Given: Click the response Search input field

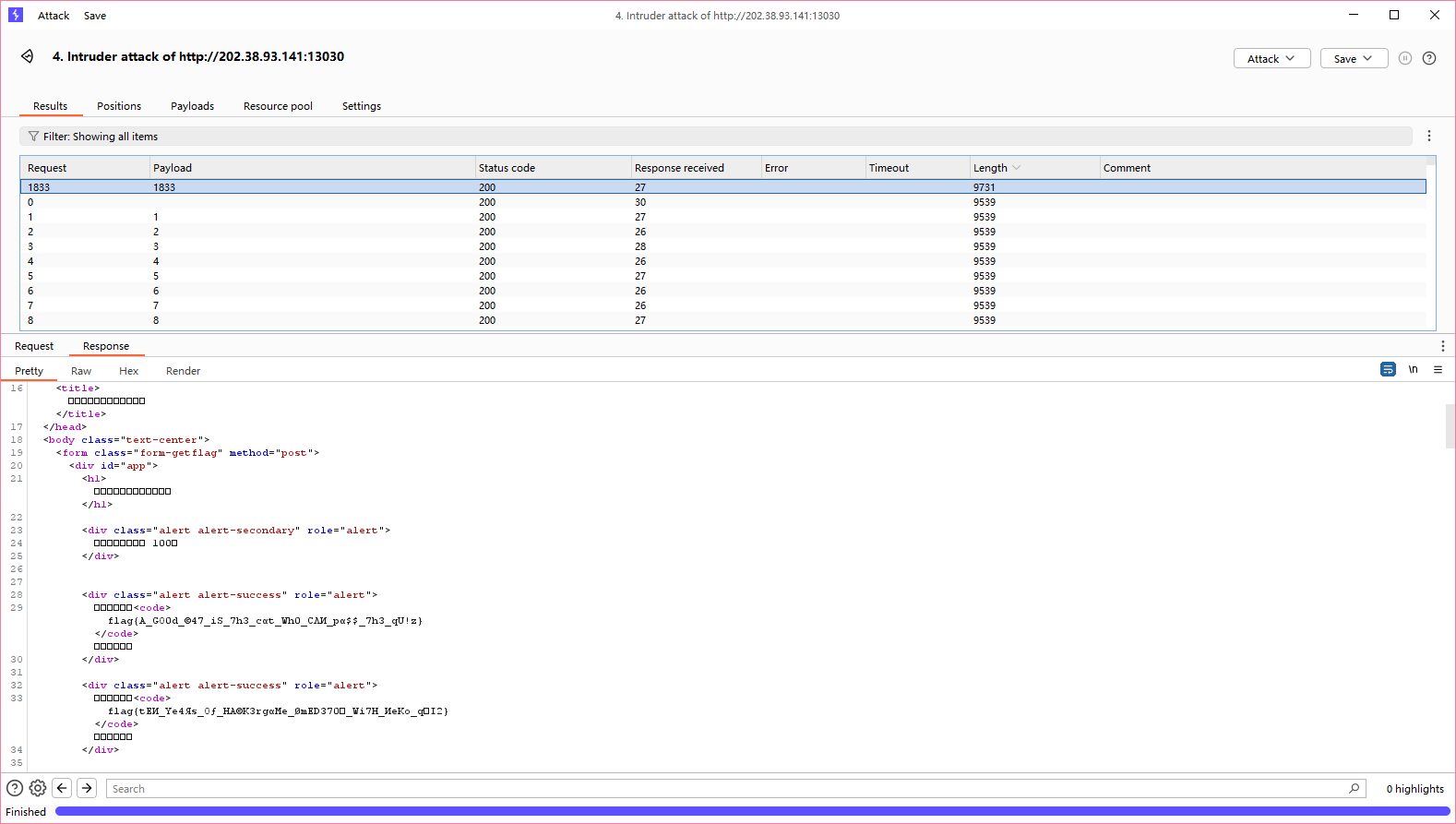Looking at the screenshot, I should click(x=729, y=789).
